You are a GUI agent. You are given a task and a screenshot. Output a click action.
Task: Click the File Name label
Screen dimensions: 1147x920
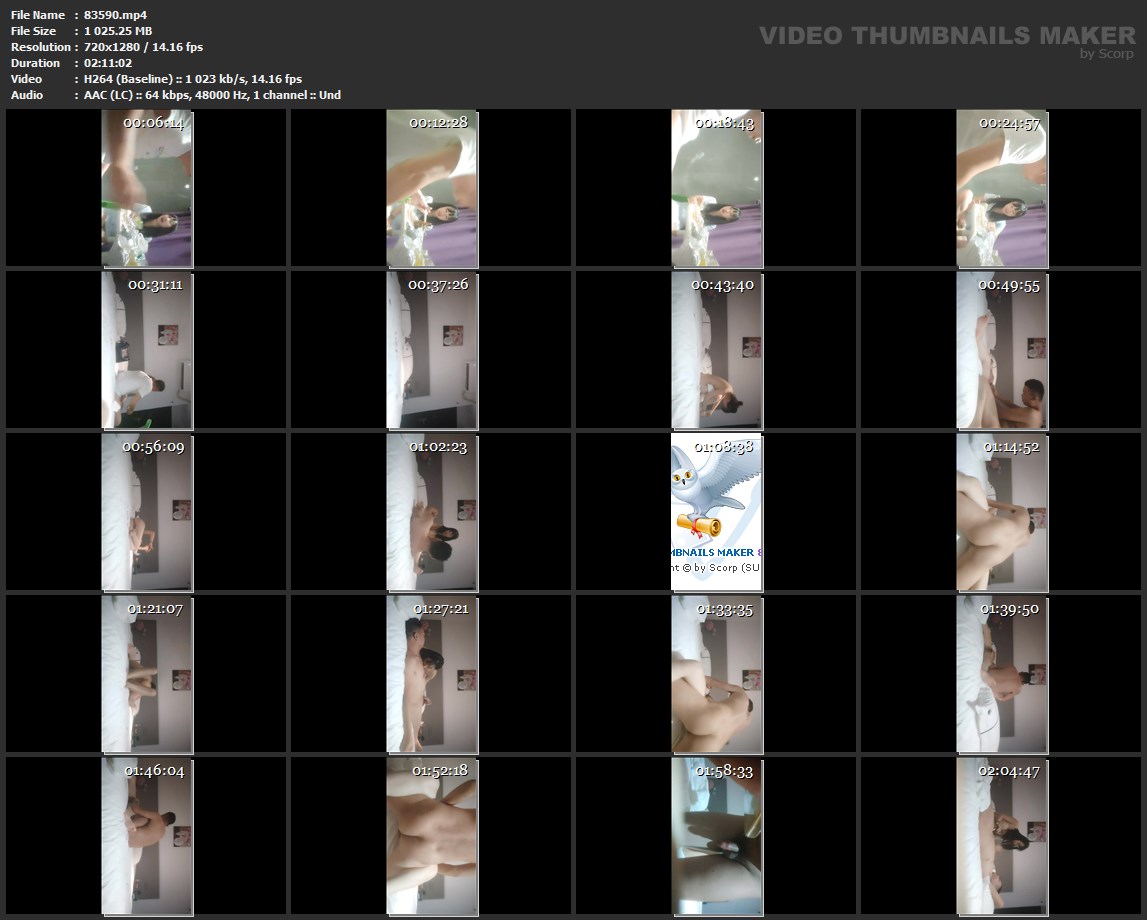click(x=38, y=15)
